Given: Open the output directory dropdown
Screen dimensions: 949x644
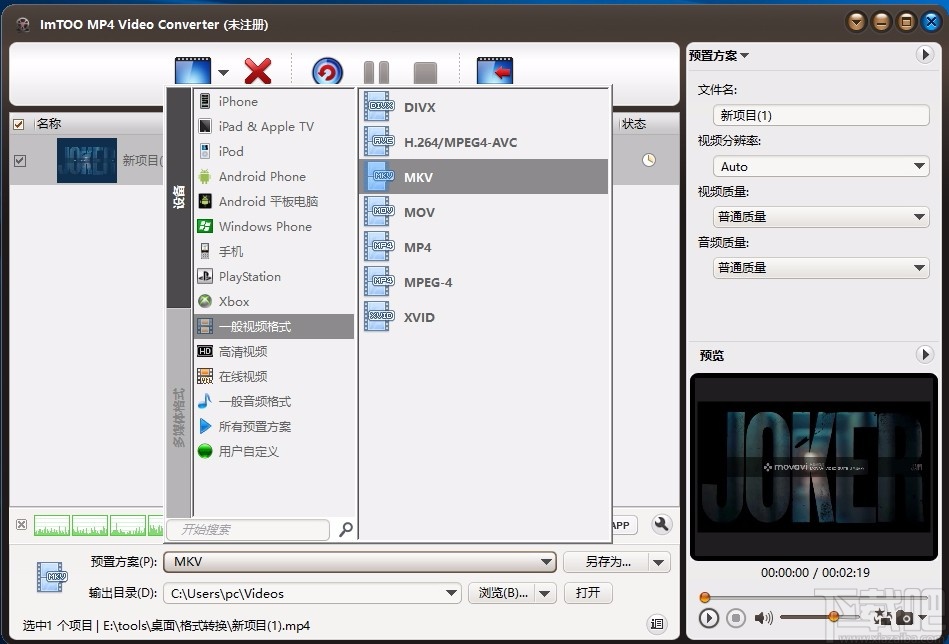Looking at the screenshot, I should click(450, 592).
